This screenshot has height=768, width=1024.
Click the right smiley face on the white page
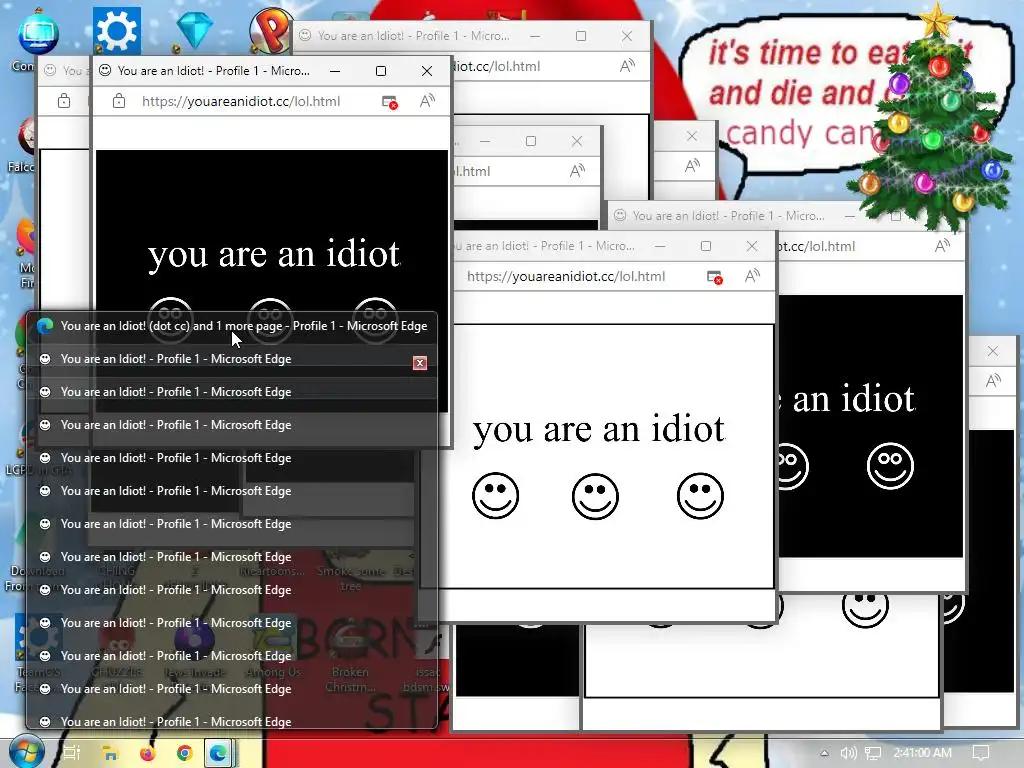700,496
